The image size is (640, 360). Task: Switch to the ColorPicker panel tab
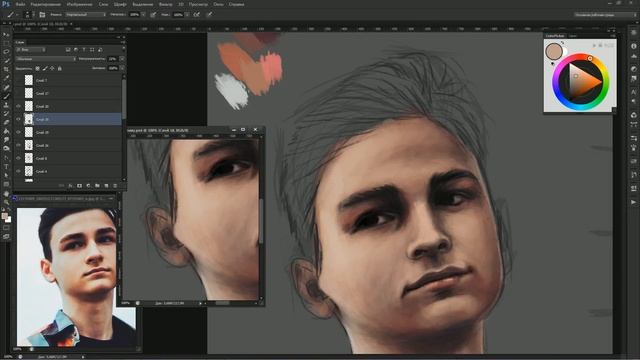tap(555, 36)
